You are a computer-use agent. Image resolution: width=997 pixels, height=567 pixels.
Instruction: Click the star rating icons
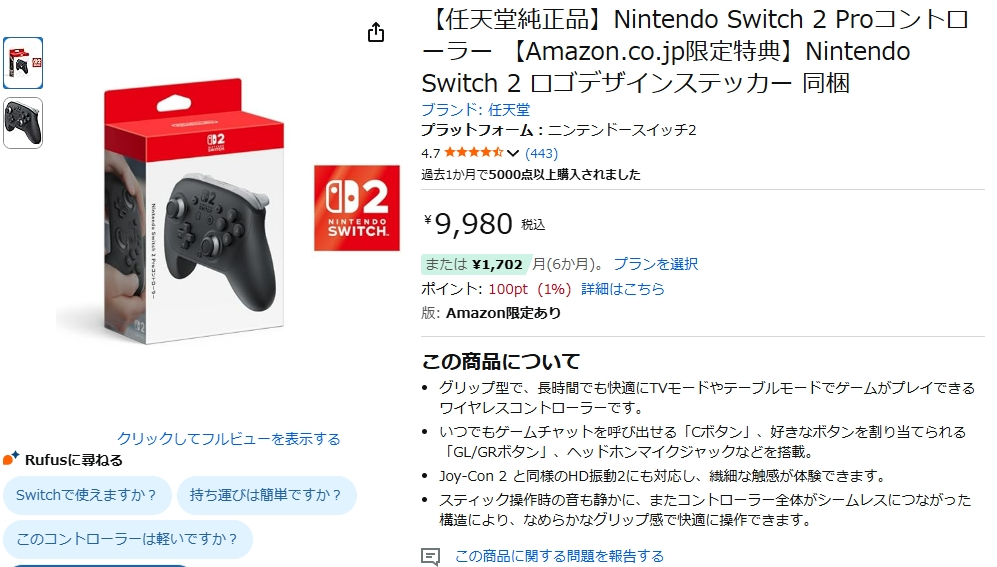473,153
